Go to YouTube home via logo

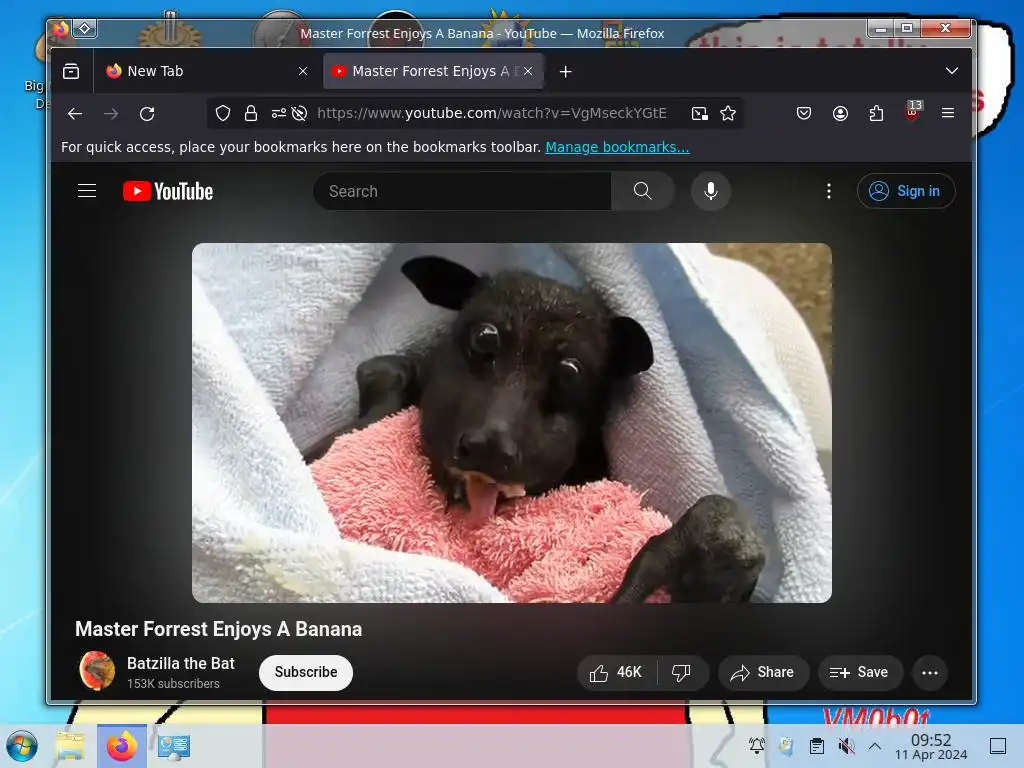(168, 191)
